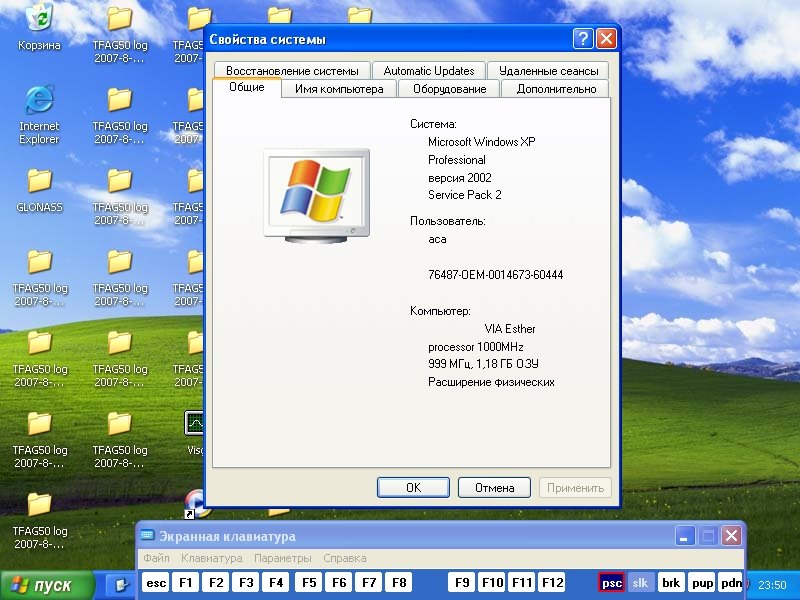This screenshot has height=600, width=800.
Task: Open the пуск Start menu
Action: point(47,585)
